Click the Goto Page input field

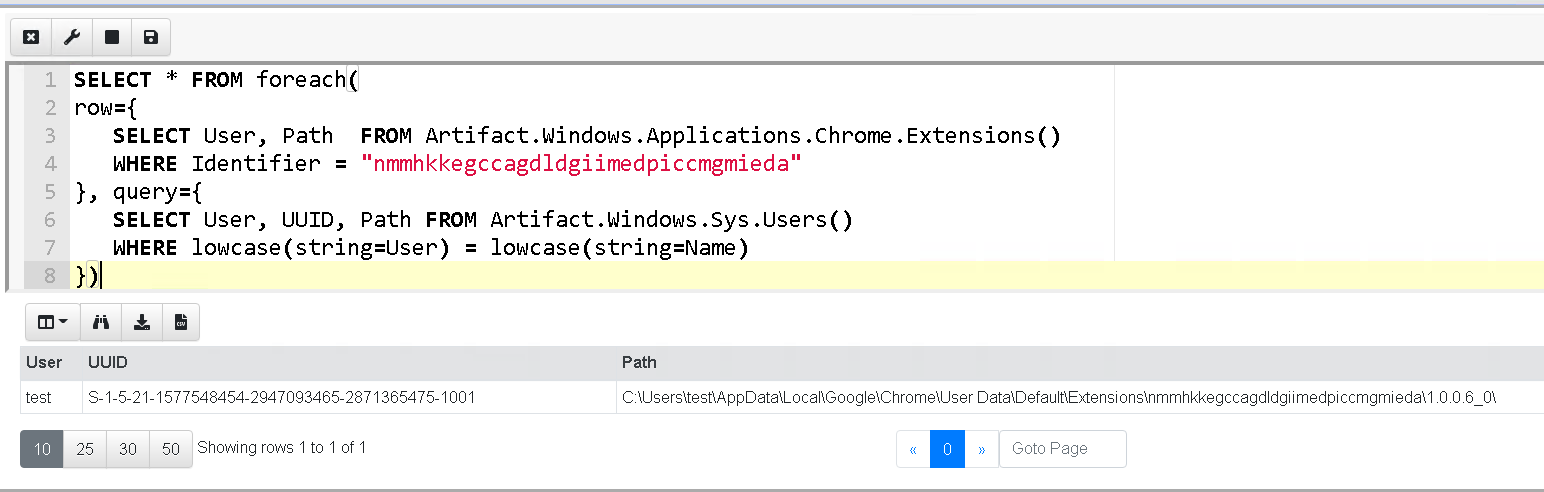click(1062, 449)
